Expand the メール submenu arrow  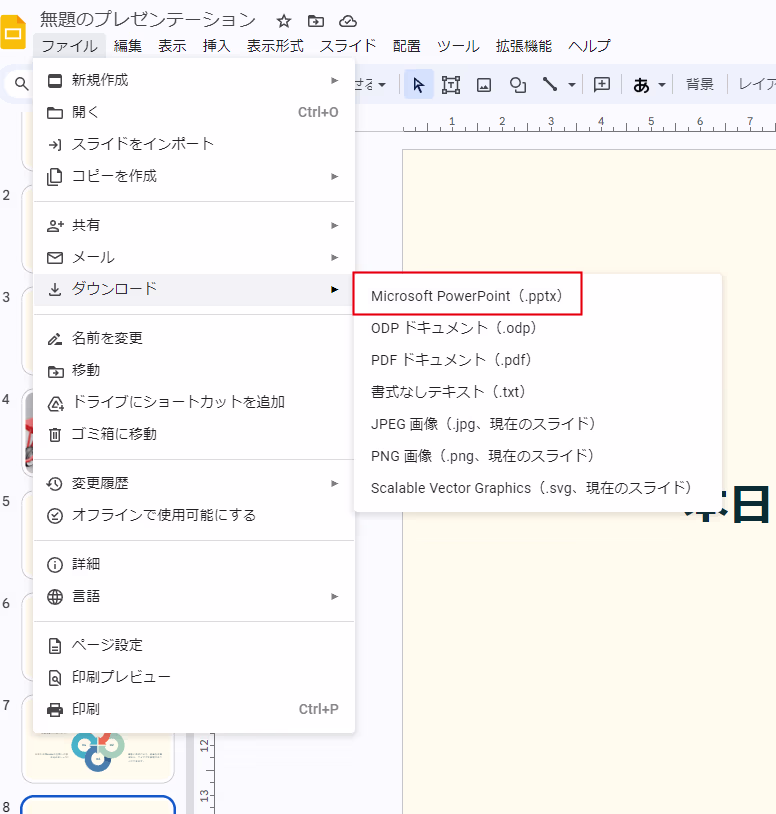(x=335, y=257)
